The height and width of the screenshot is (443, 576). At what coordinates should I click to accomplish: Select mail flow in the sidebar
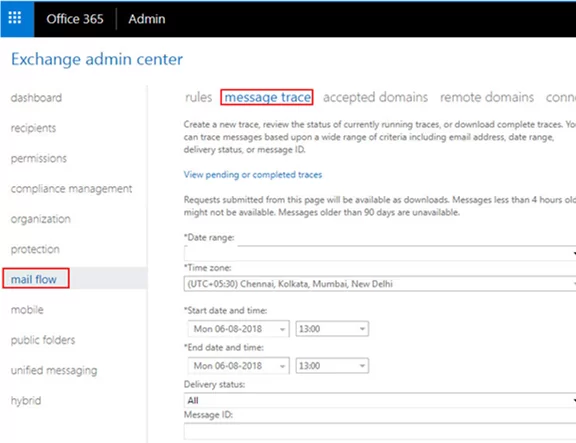pyautogui.click(x=34, y=279)
